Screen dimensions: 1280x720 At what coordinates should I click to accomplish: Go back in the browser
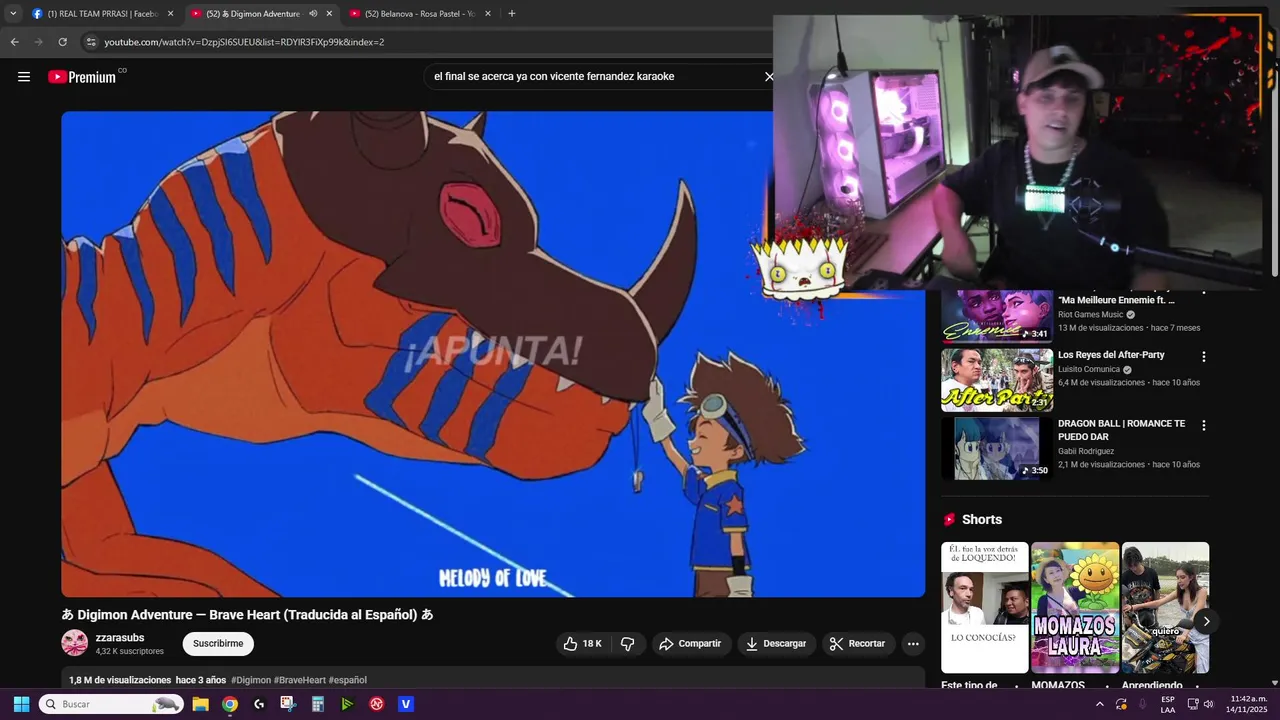click(14, 42)
